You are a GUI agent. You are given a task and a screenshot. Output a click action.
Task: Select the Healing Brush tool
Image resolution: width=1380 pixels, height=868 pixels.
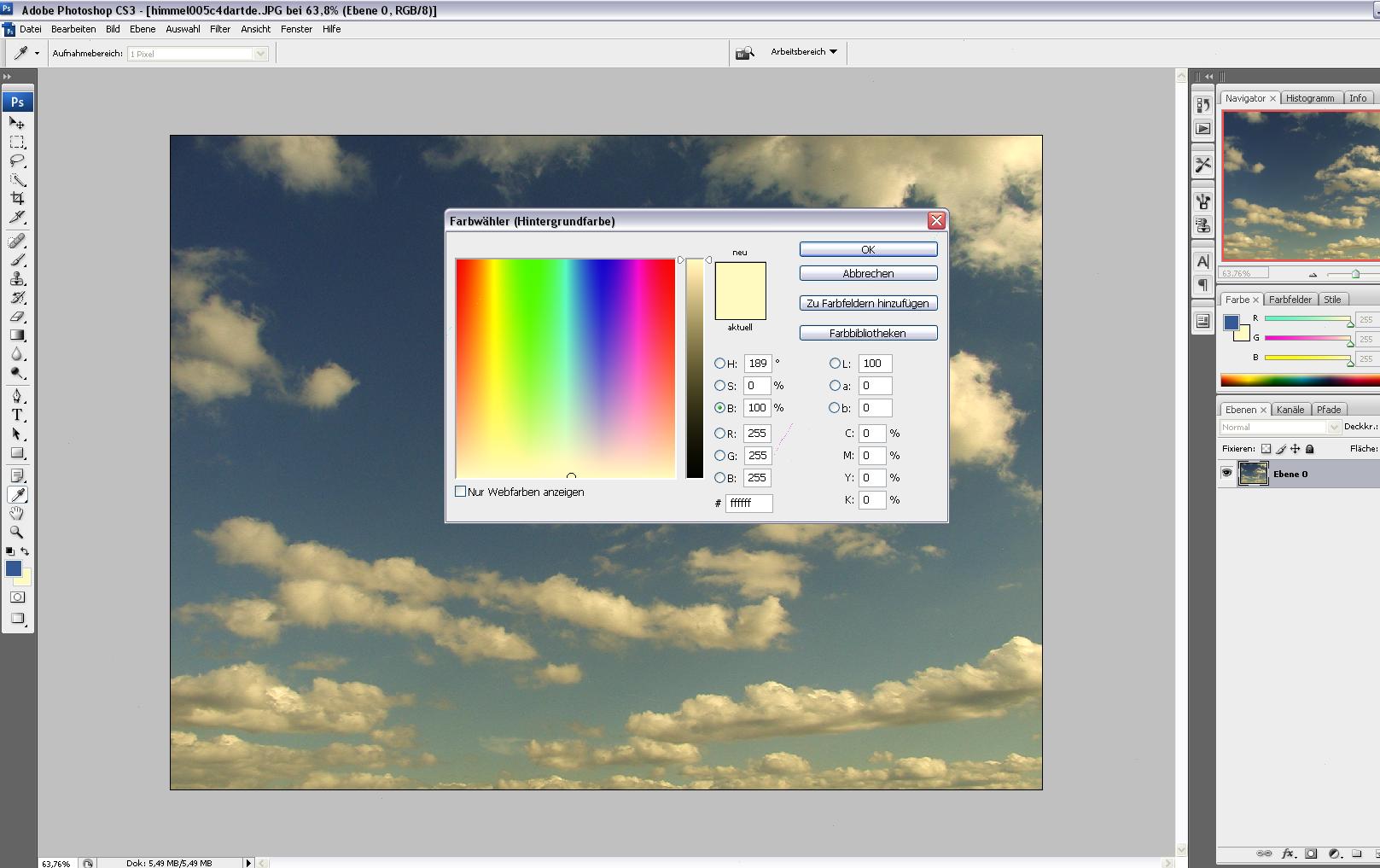pyautogui.click(x=17, y=241)
